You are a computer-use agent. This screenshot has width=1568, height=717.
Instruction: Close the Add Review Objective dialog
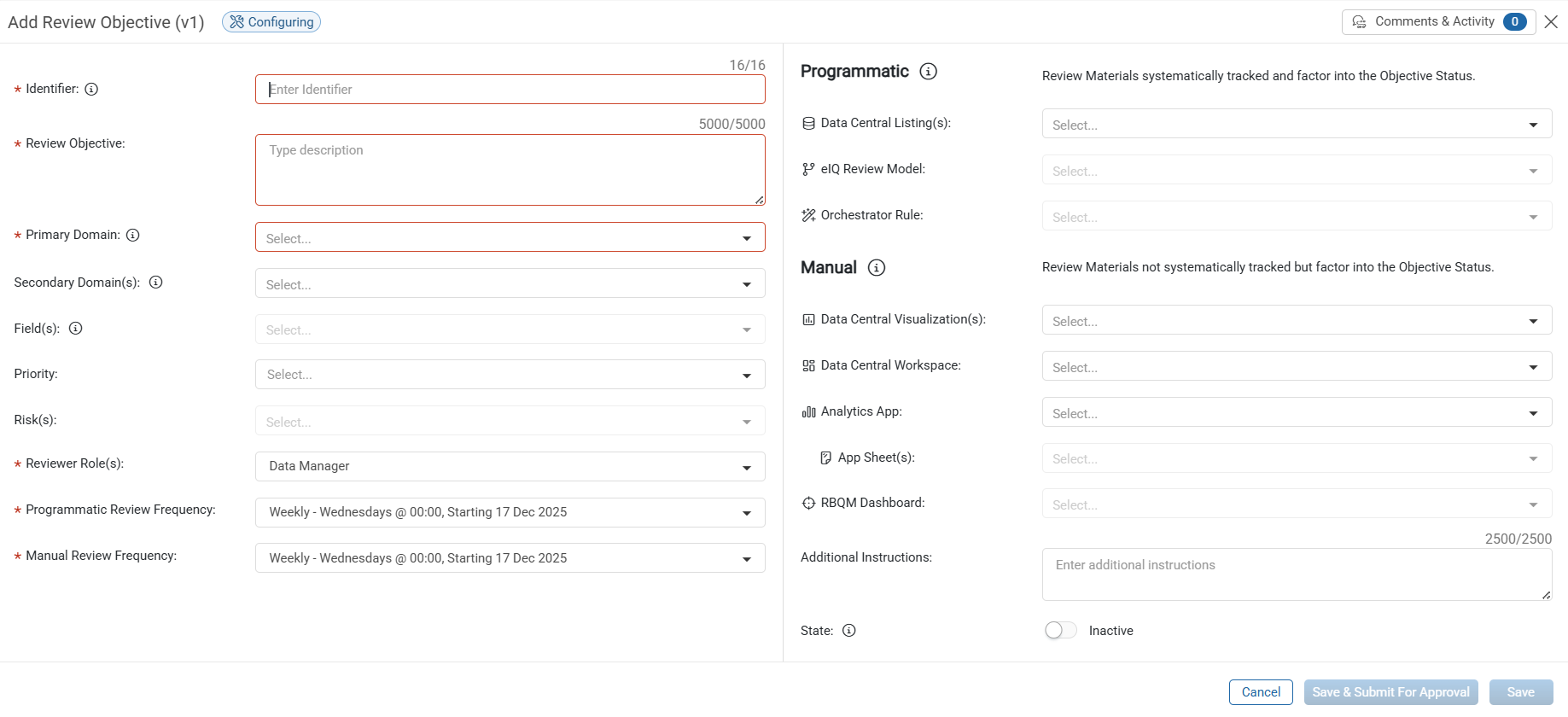pyautogui.click(x=1551, y=22)
